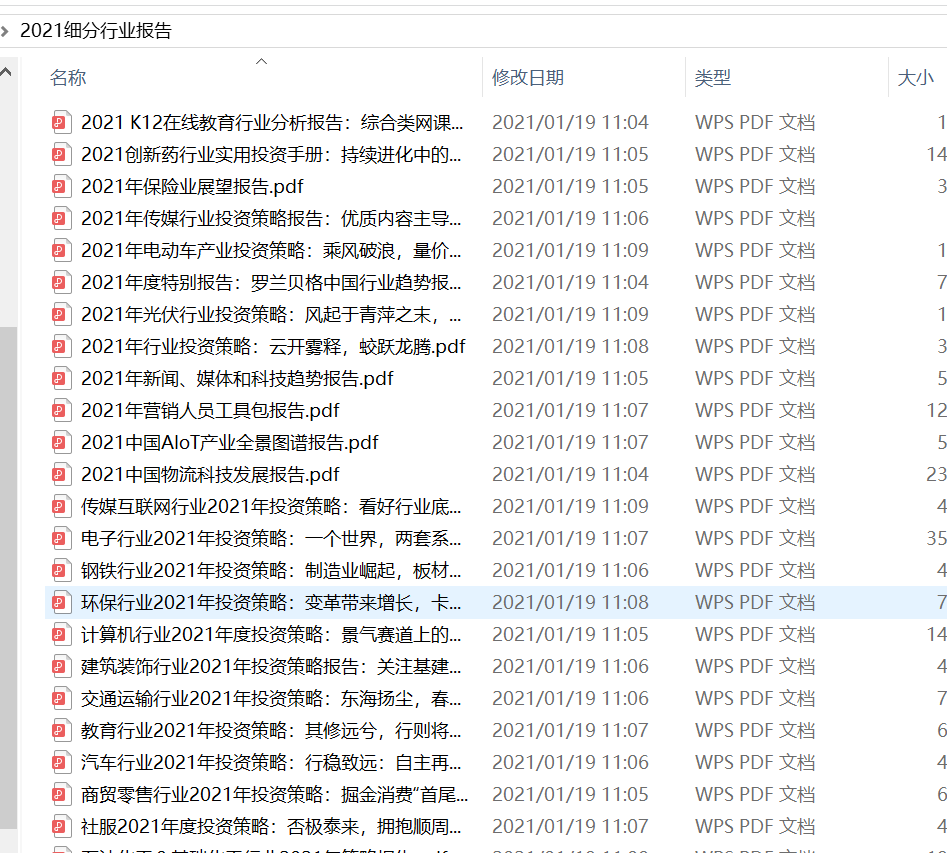Select file 汽车行业2021年投资策略
The image size is (947, 853).
tap(270, 762)
